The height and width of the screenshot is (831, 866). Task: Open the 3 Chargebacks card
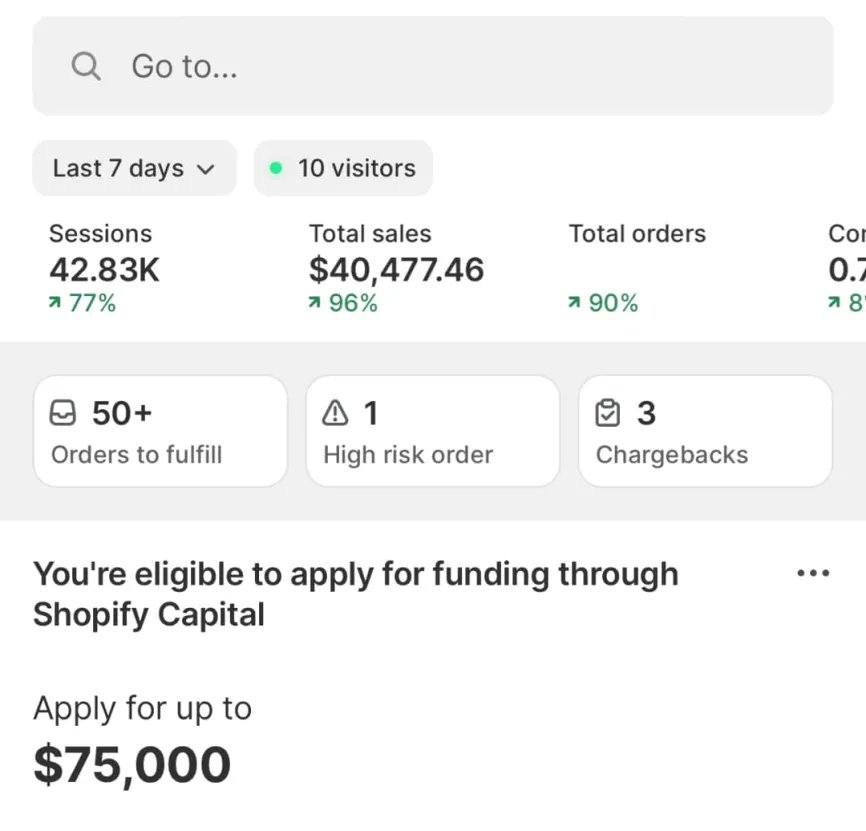pos(705,431)
